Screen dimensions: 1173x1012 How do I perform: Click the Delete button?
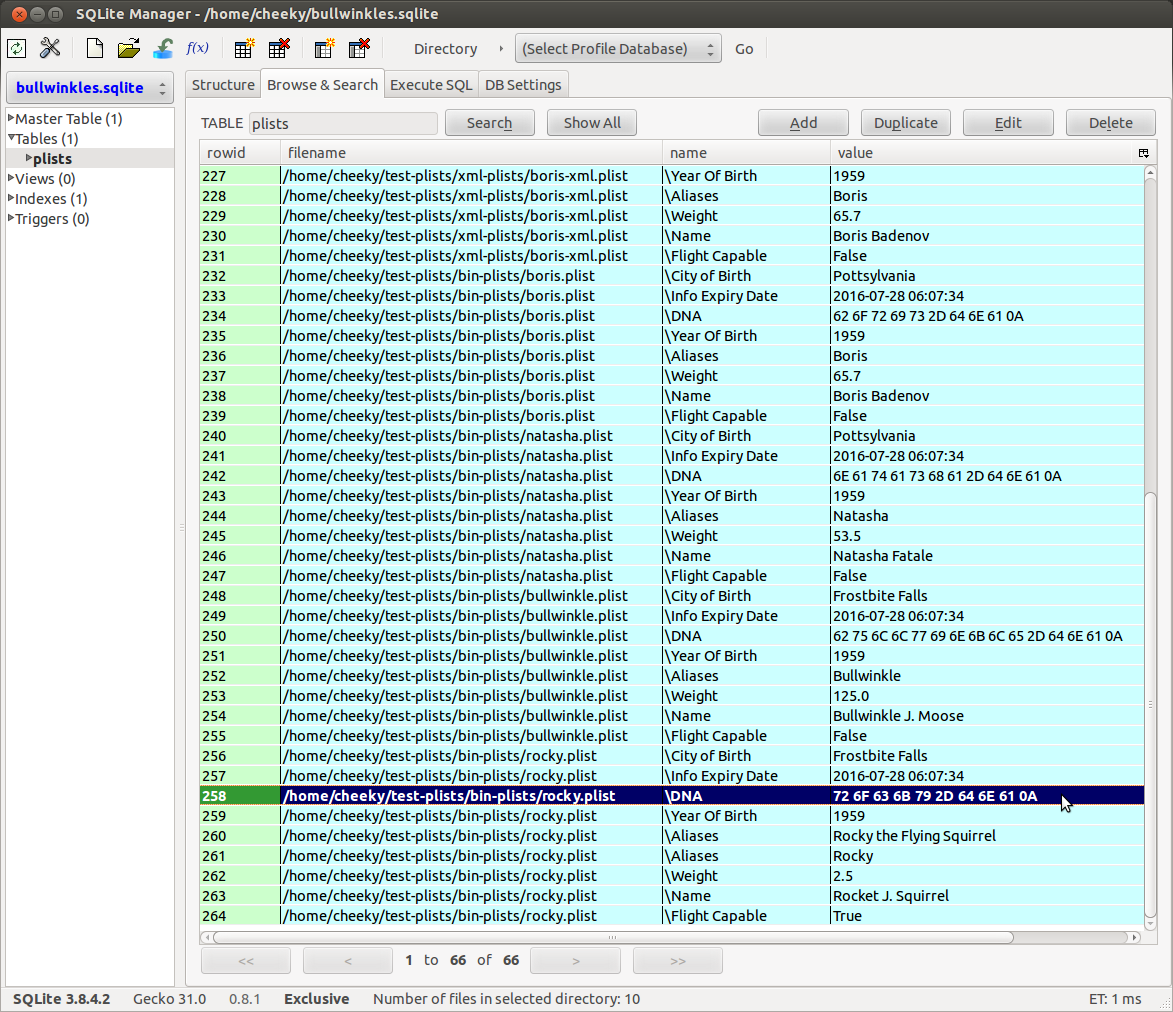click(1110, 123)
